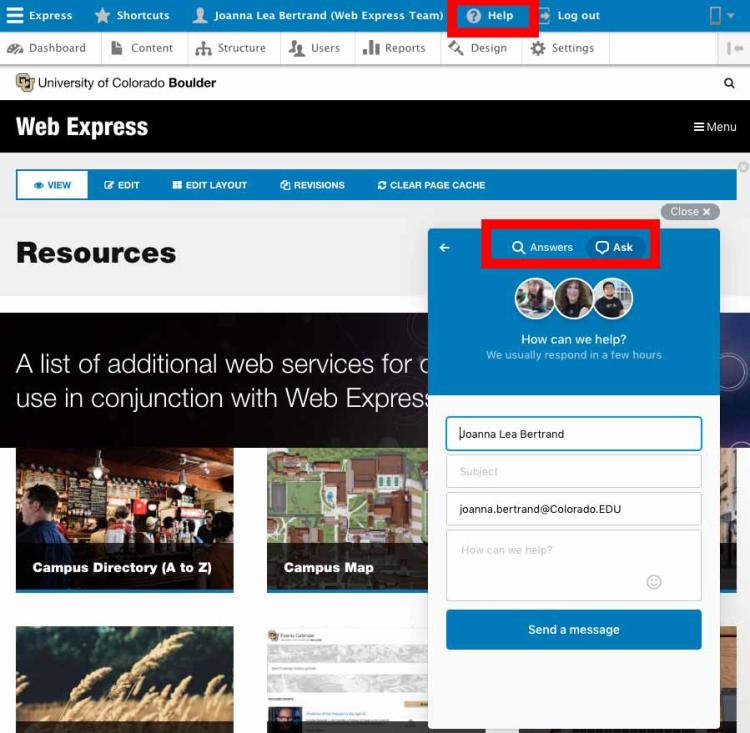Open the Campus Map card
750x733 pixels.
tap(347, 520)
